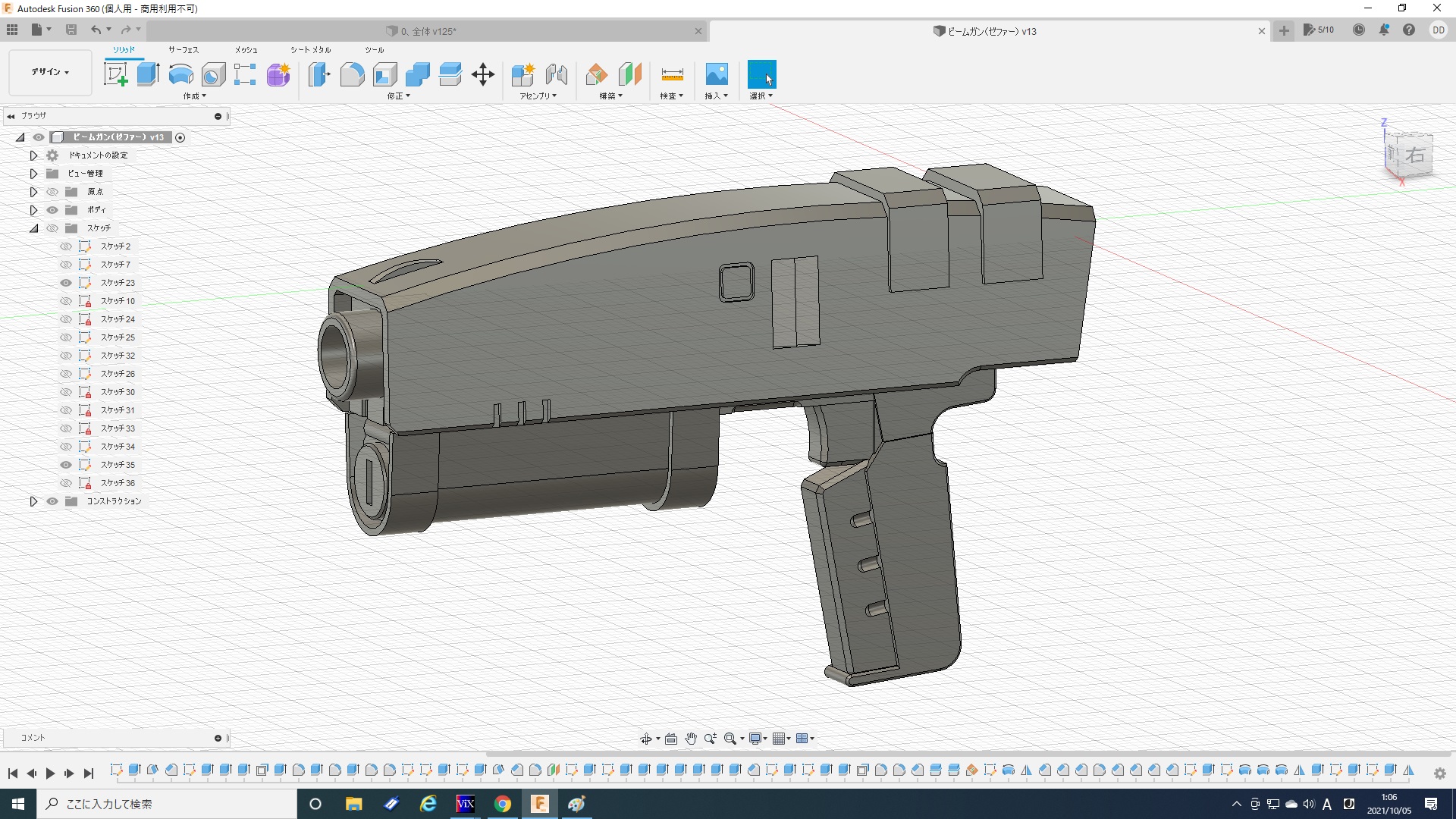Collapse the スケッチ folder

tap(33, 228)
